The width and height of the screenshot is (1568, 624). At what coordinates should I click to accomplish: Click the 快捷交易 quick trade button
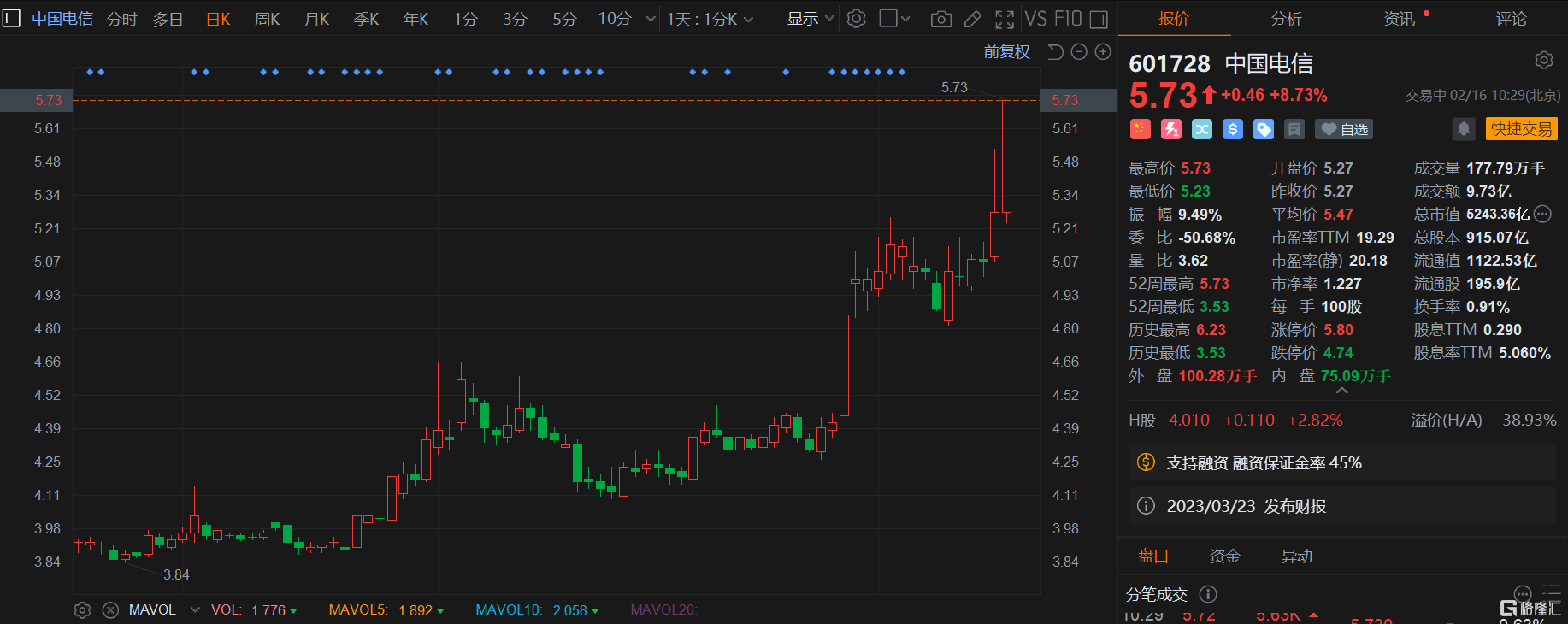click(1522, 129)
